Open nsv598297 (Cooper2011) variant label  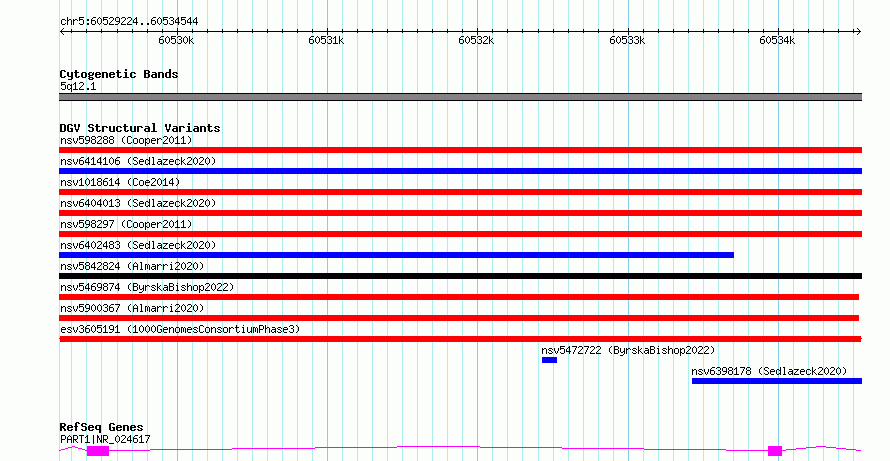pos(126,224)
